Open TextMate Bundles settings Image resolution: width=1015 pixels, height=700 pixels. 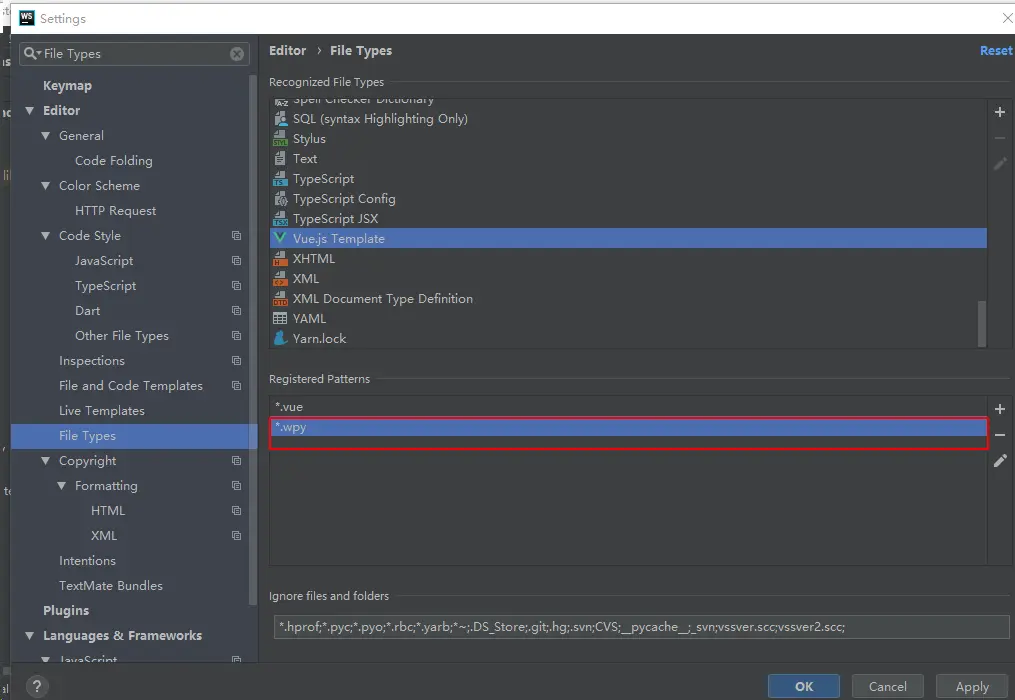tap(111, 585)
